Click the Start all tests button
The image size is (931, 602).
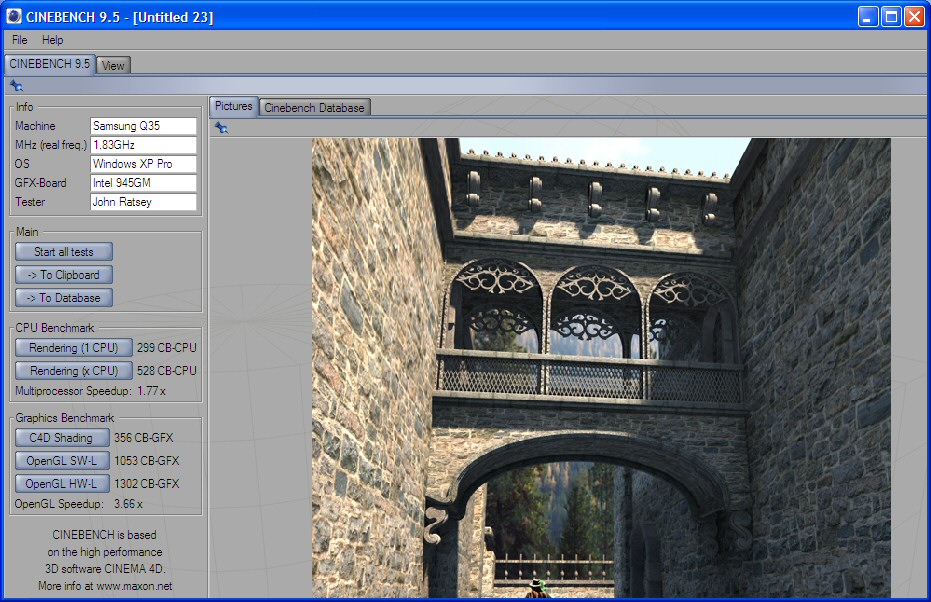(x=64, y=252)
